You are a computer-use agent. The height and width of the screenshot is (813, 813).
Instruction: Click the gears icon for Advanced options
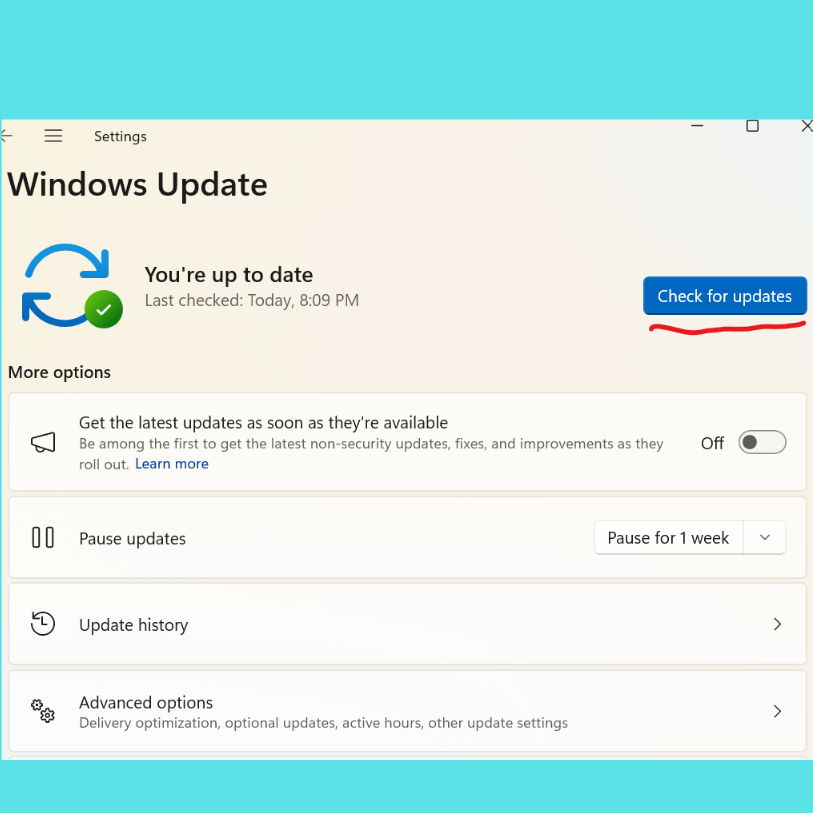pos(43,711)
